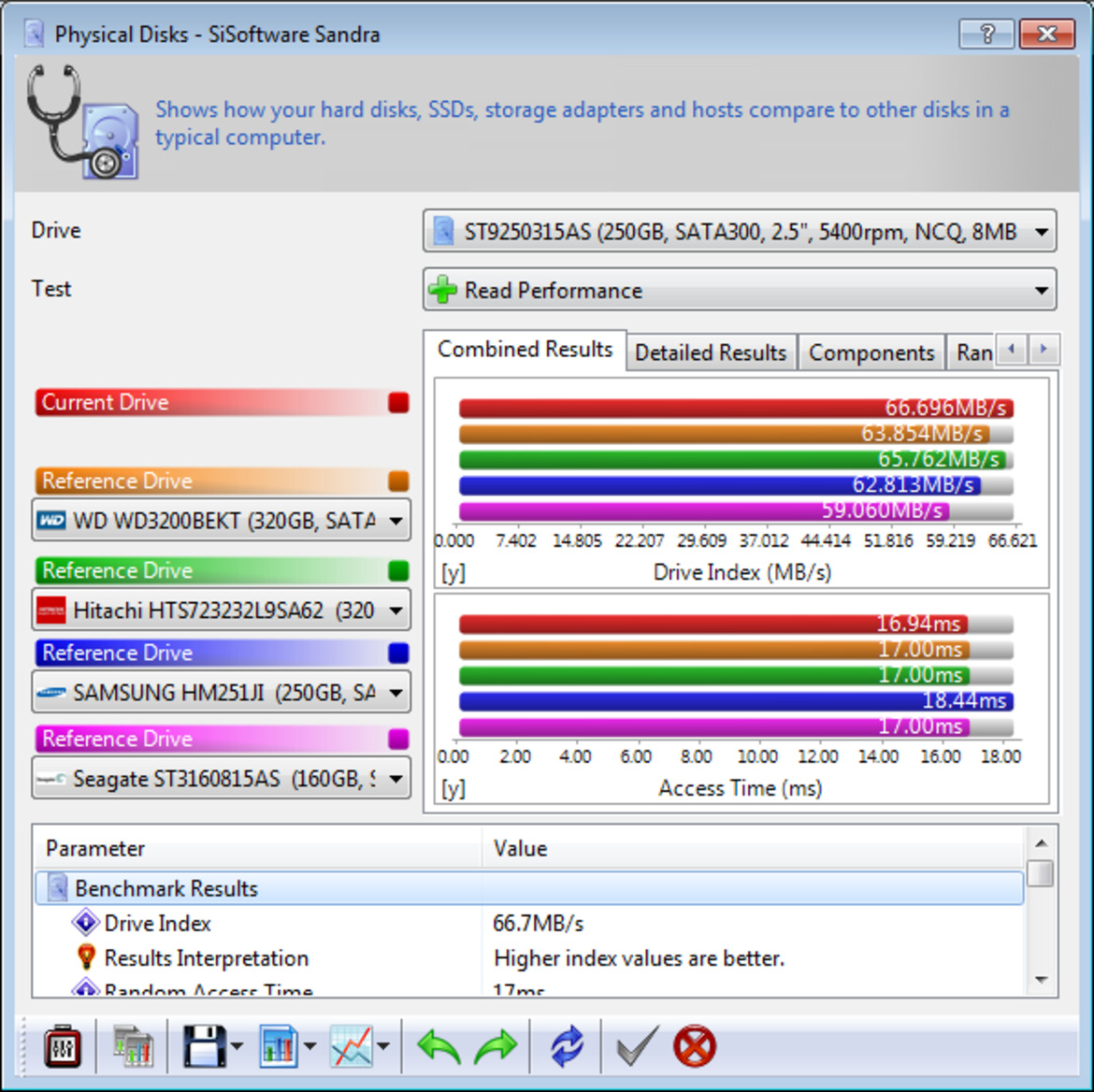This screenshot has height=1092, width=1094.
Task: Click the 65.762MB/s green bar
Action: pyautogui.click(x=732, y=459)
